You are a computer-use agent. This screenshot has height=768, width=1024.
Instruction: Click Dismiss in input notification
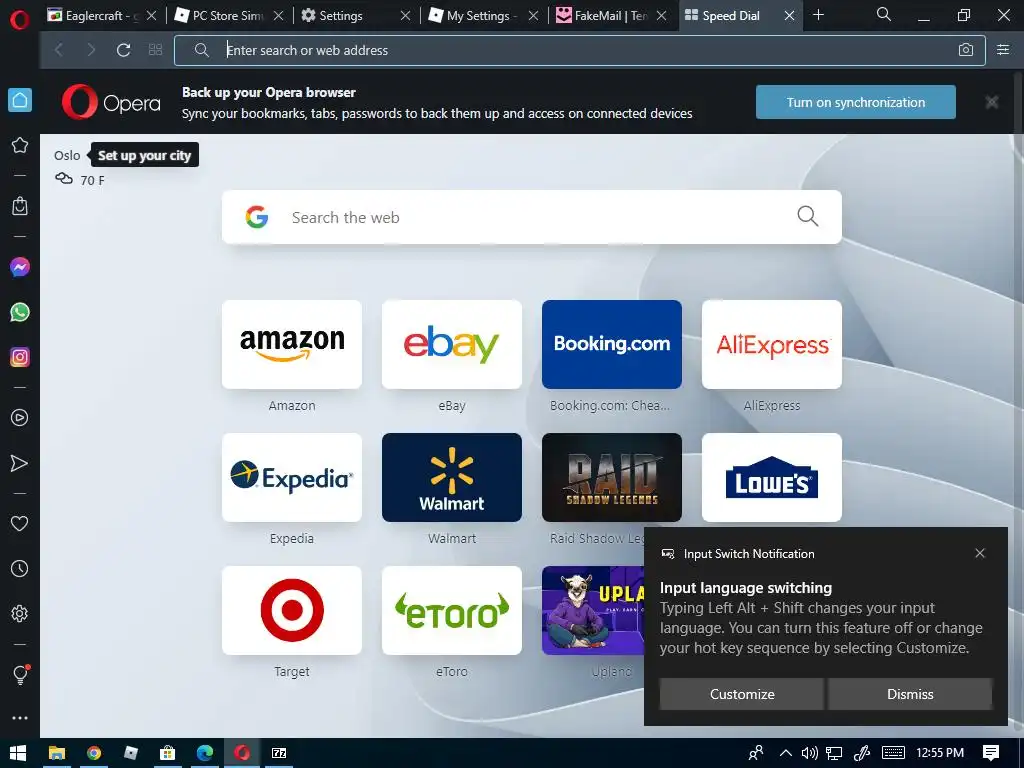(x=910, y=694)
